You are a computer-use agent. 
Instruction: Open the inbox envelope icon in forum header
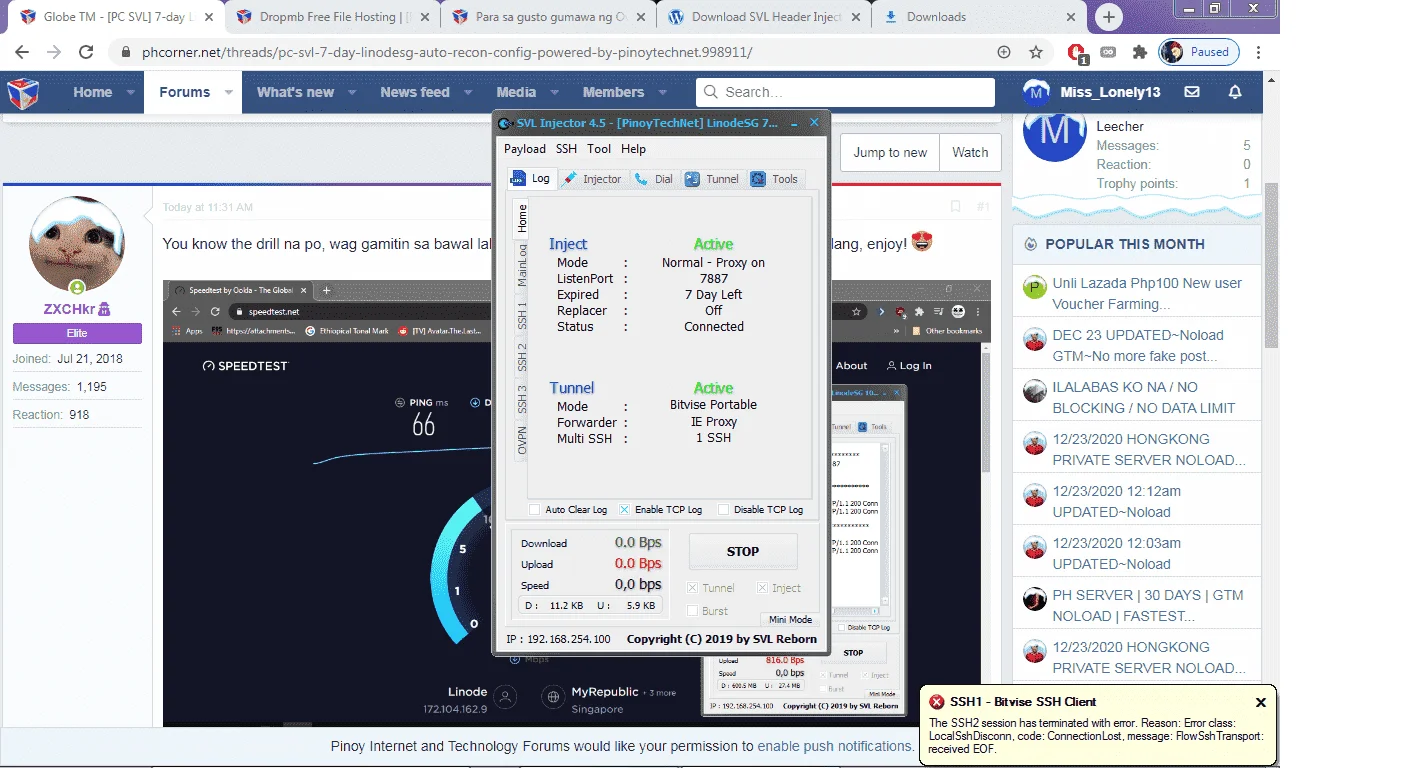pos(1192,92)
